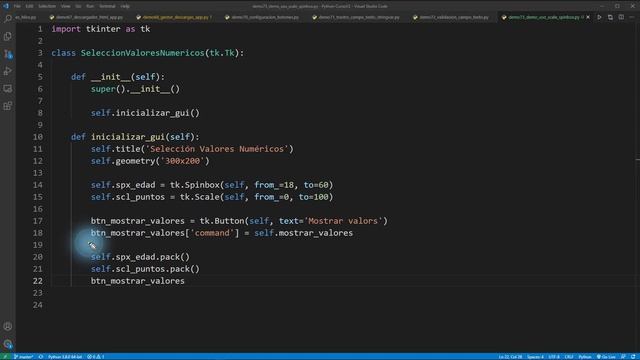
Task: Click 'tk.Scale' on line 15
Action: (x=200, y=197)
